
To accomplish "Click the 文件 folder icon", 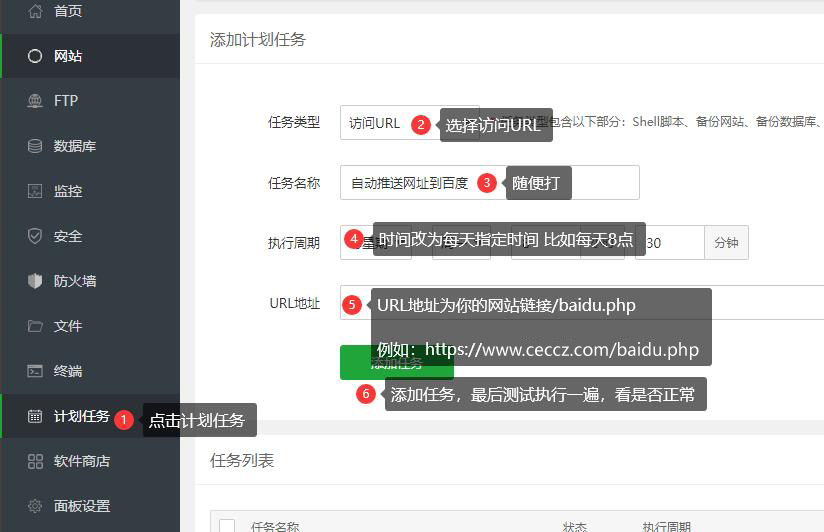I will click(35, 326).
